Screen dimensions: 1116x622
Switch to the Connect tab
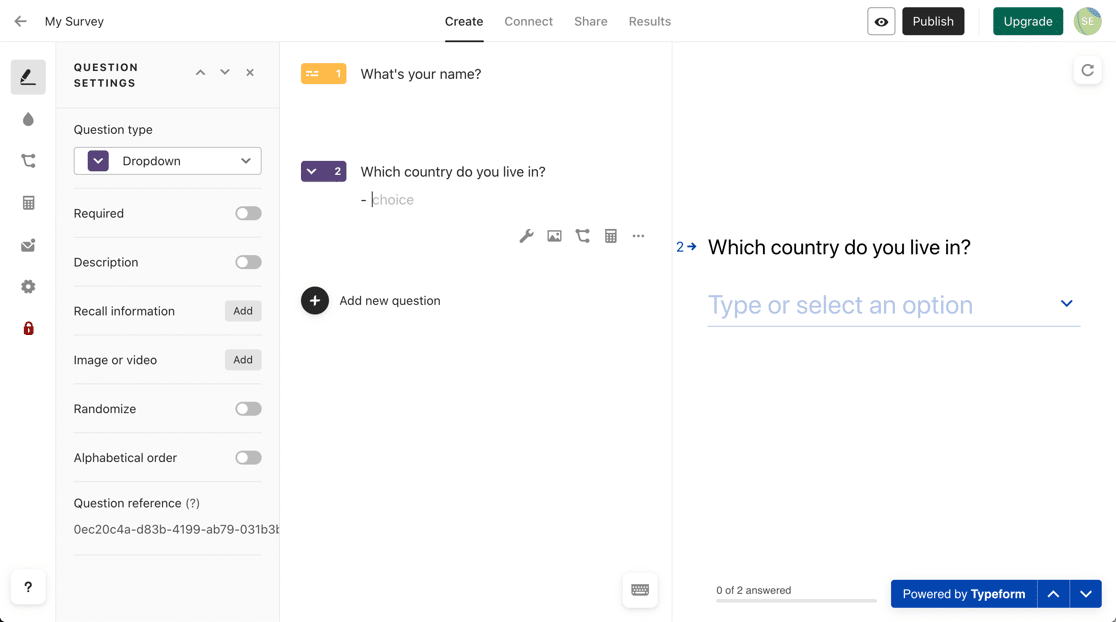pyautogui.click(x=528, y=21)
